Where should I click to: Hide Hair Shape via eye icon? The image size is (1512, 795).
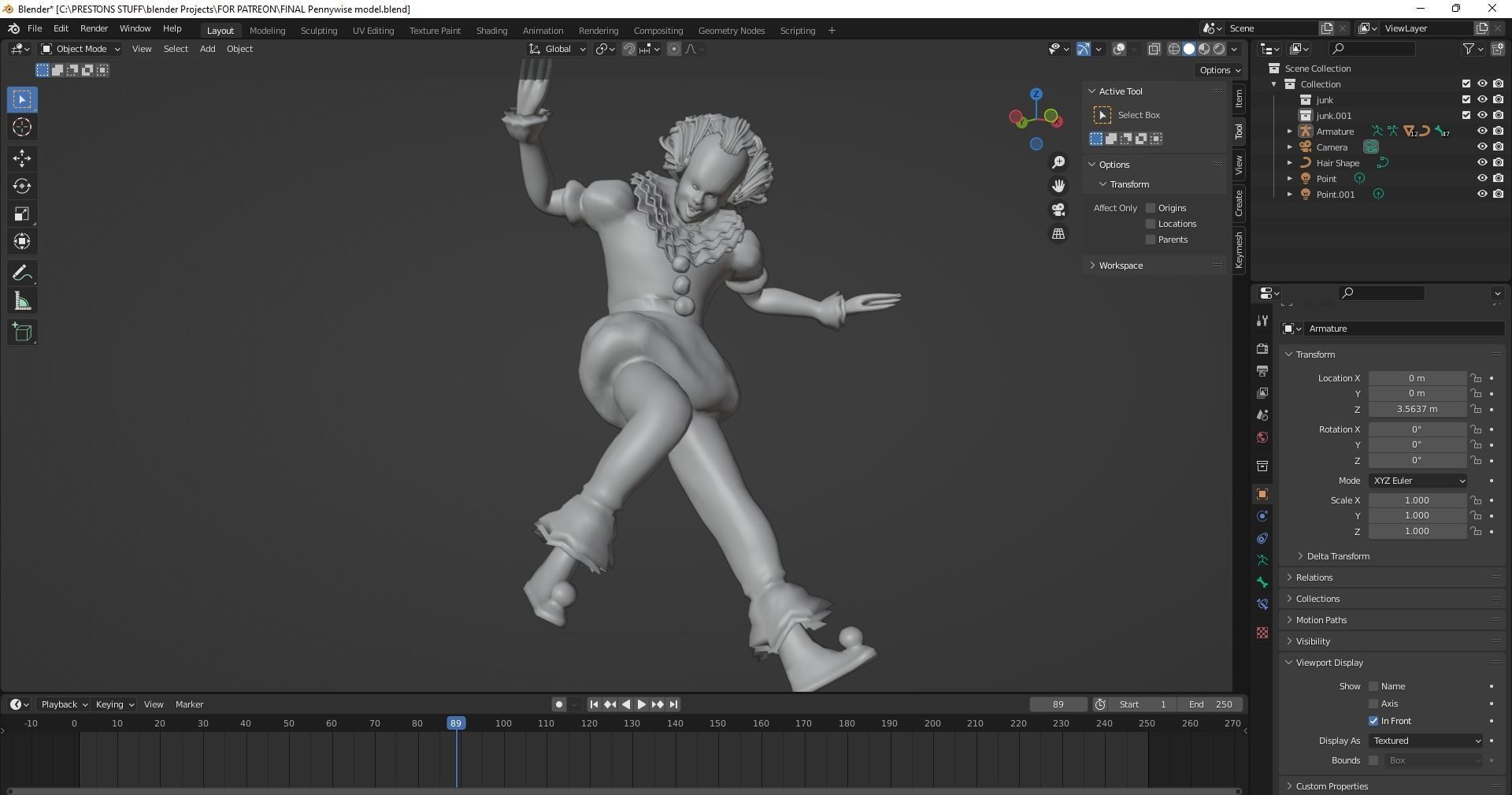click(1482, 163)
